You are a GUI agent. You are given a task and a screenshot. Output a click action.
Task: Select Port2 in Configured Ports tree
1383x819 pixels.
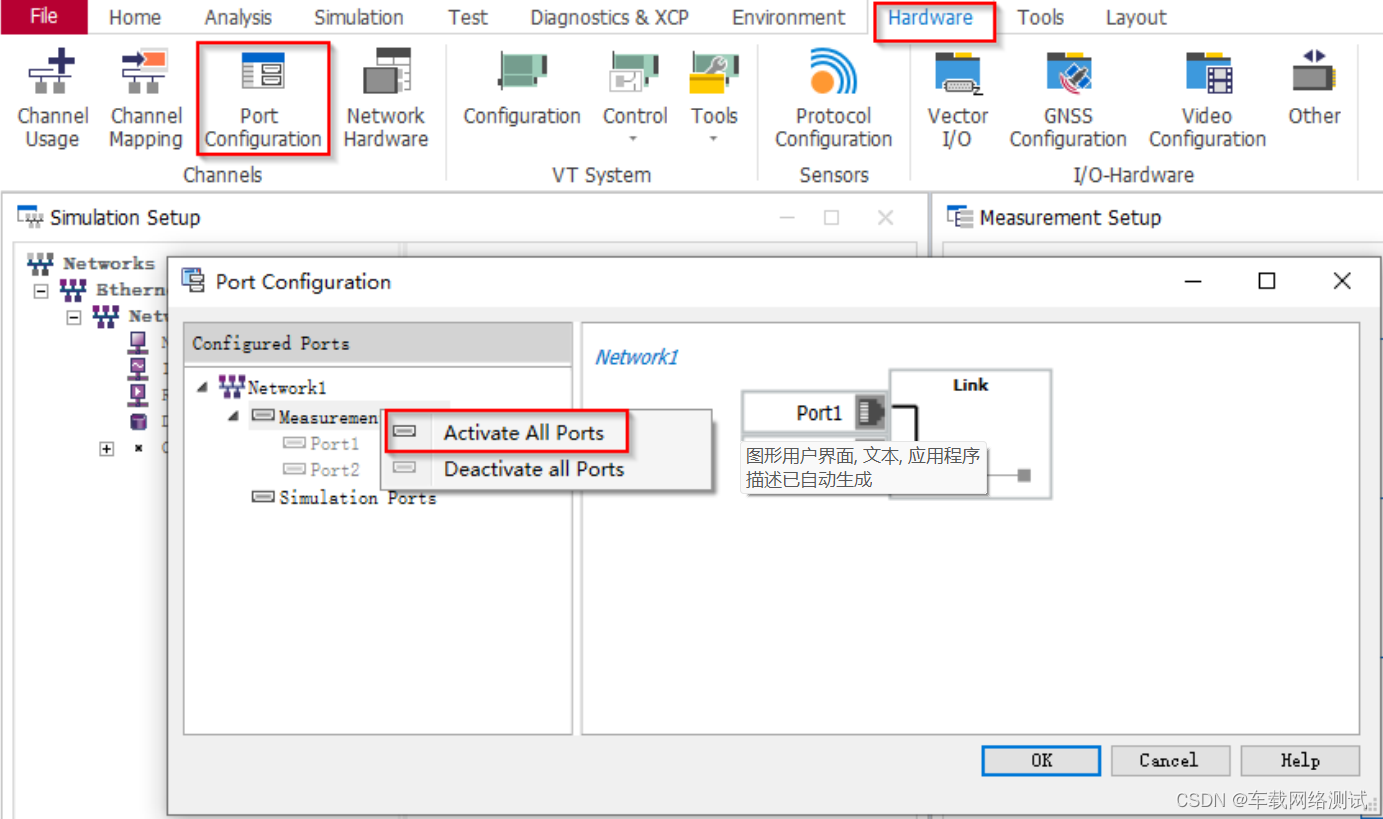[334, 469]
